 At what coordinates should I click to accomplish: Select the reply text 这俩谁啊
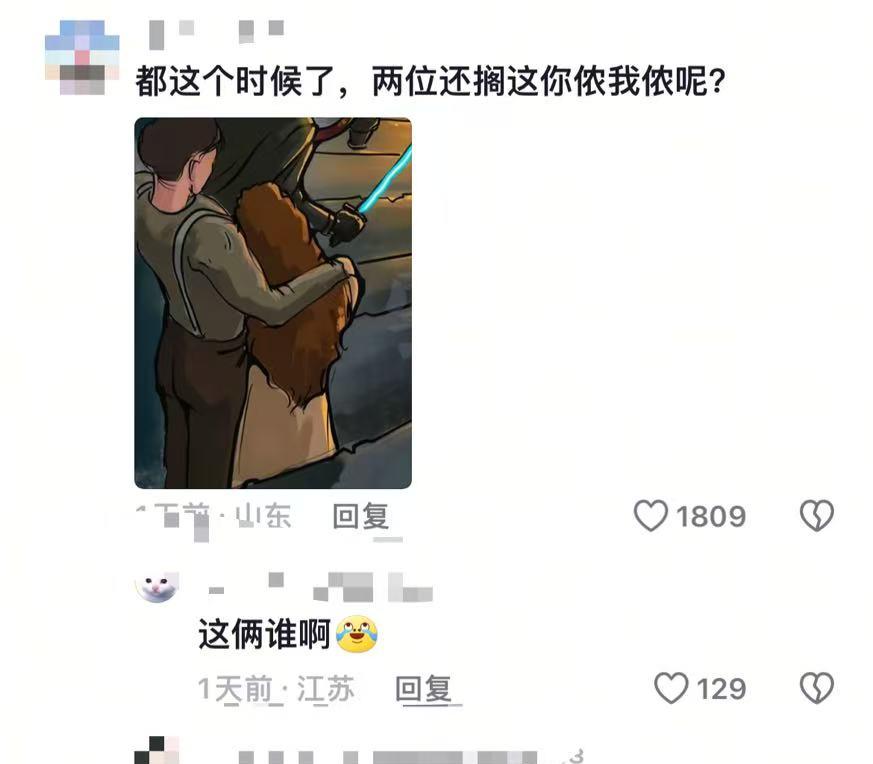[264, 634]
